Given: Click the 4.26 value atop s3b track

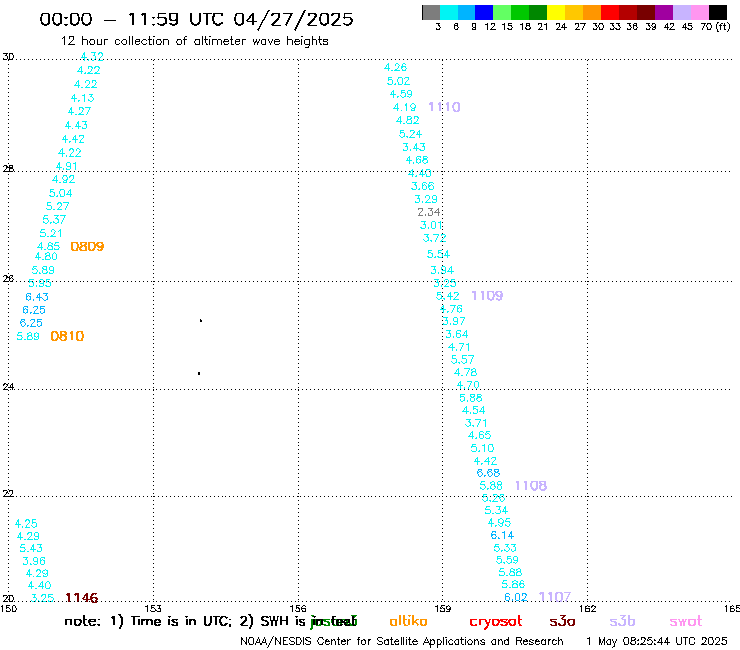Looking at the screenshot, I should 395,68.
